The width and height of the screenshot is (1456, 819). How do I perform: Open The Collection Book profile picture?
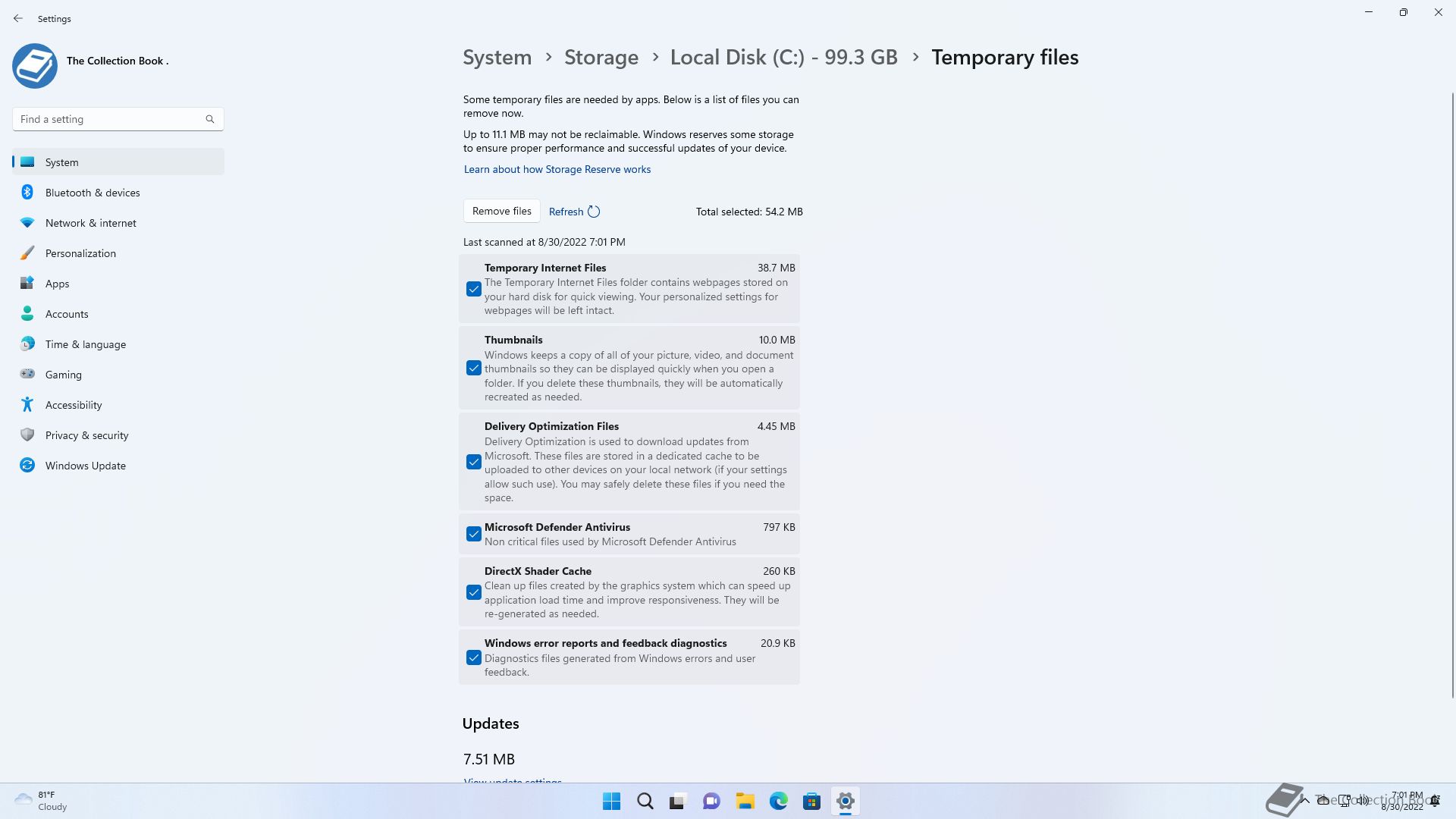pos(35,66)
